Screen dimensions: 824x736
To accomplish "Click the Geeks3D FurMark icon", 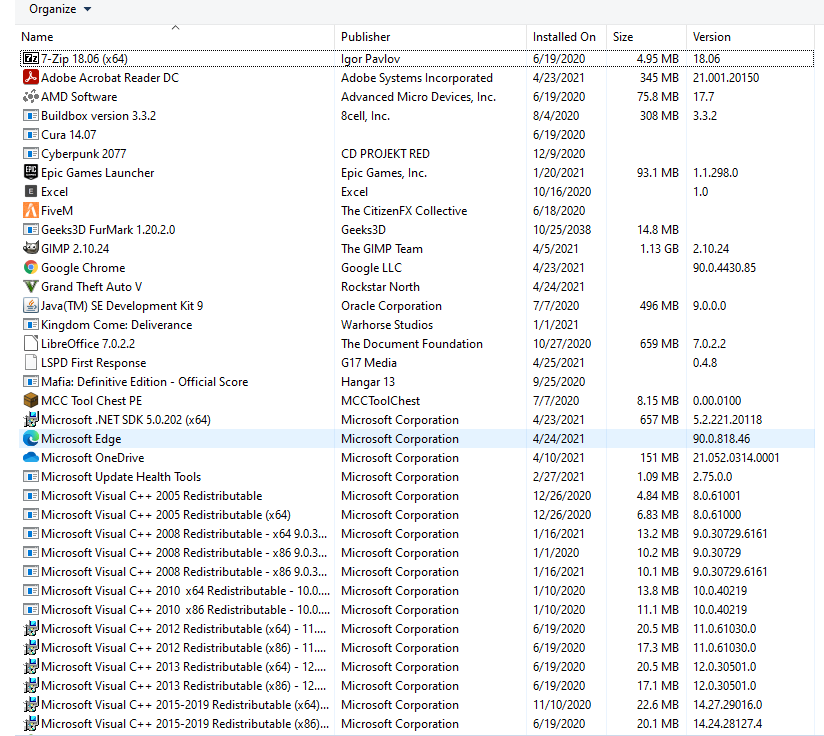I will click(31, 229).
